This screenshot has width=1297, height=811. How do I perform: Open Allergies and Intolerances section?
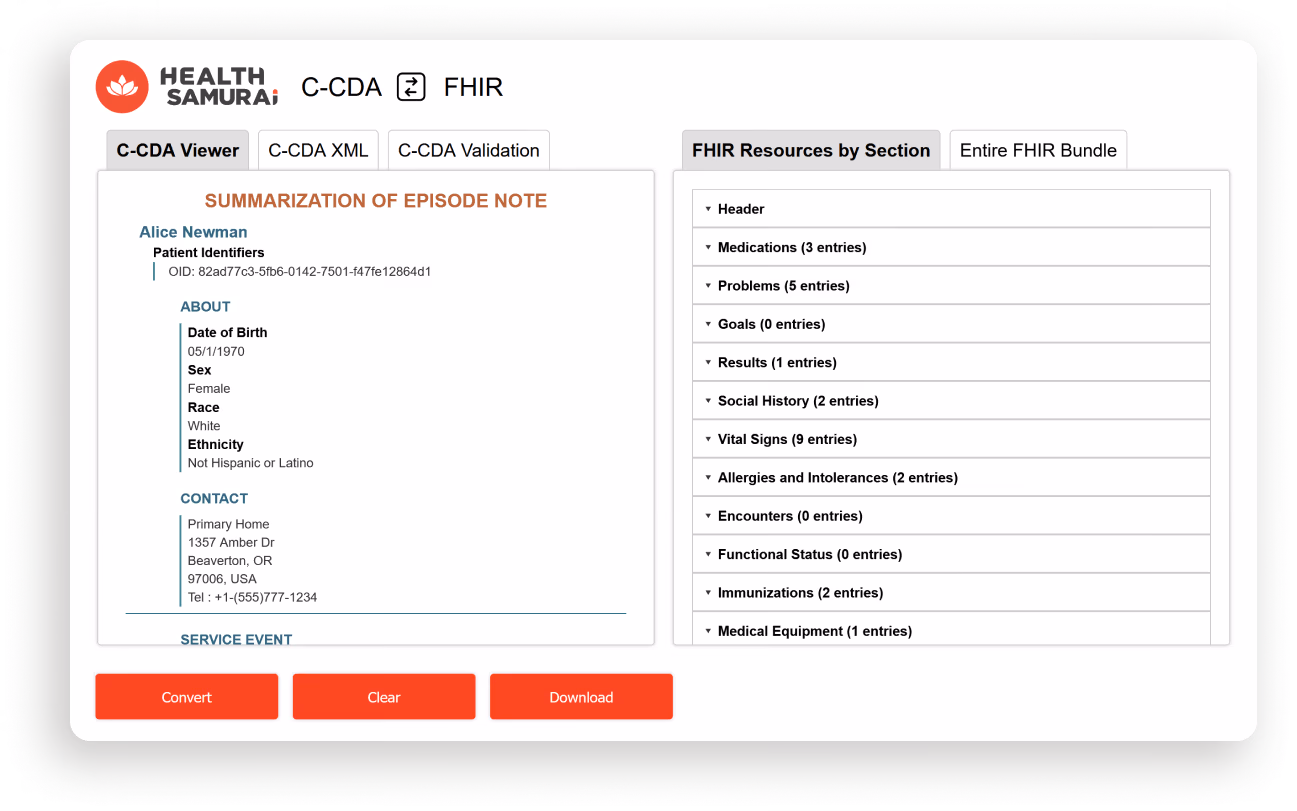(837, 478)
